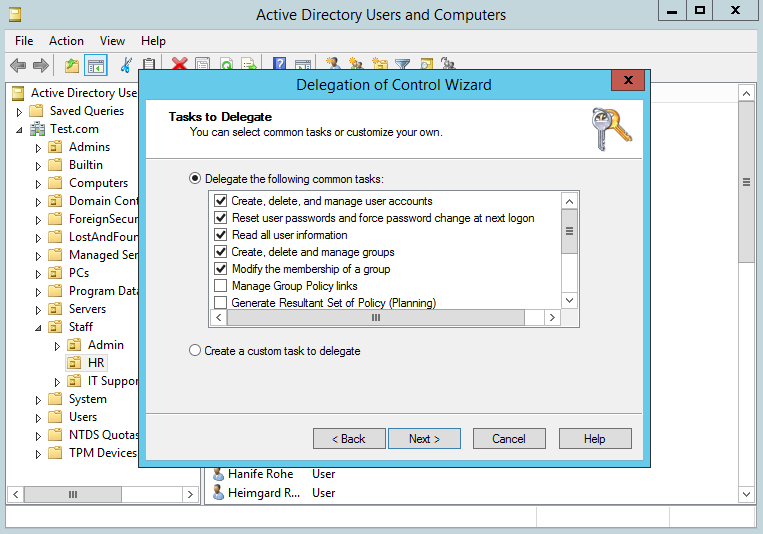This screenshot has height=534, width=763.
Task: Expand the Saved Queries tree node
Action: pos(19,112)
